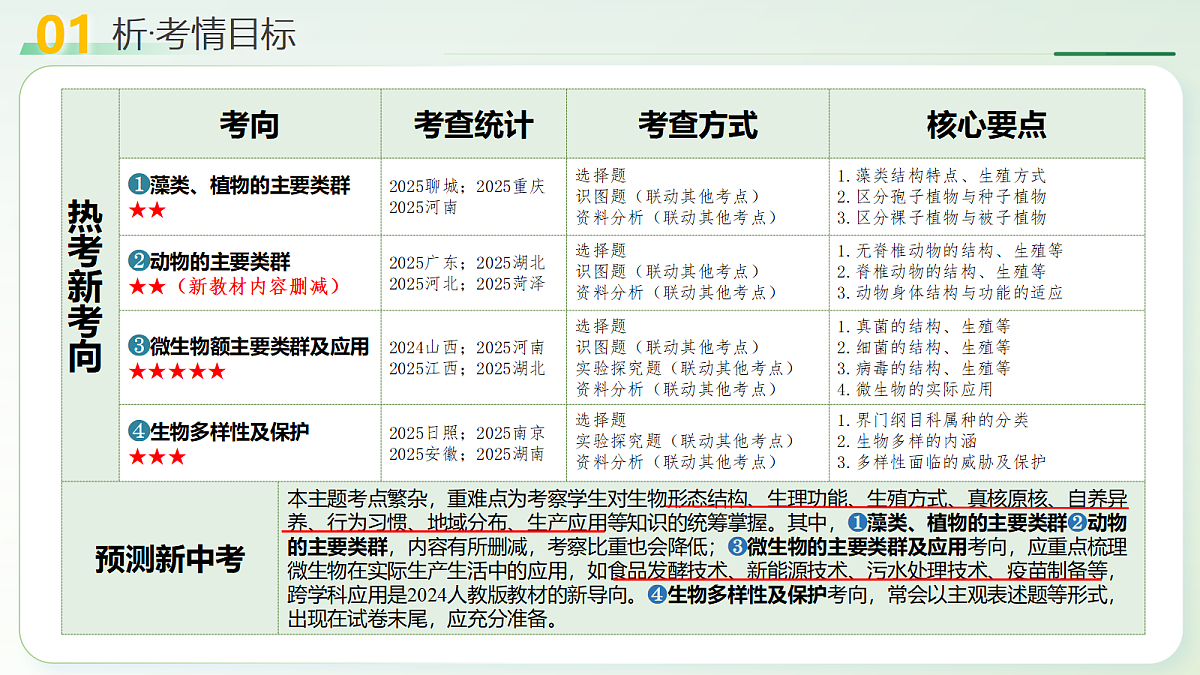1200x675 pixels.
Task: Click the three-star rating under 生物多样性及保护
Action: [157, 457]
